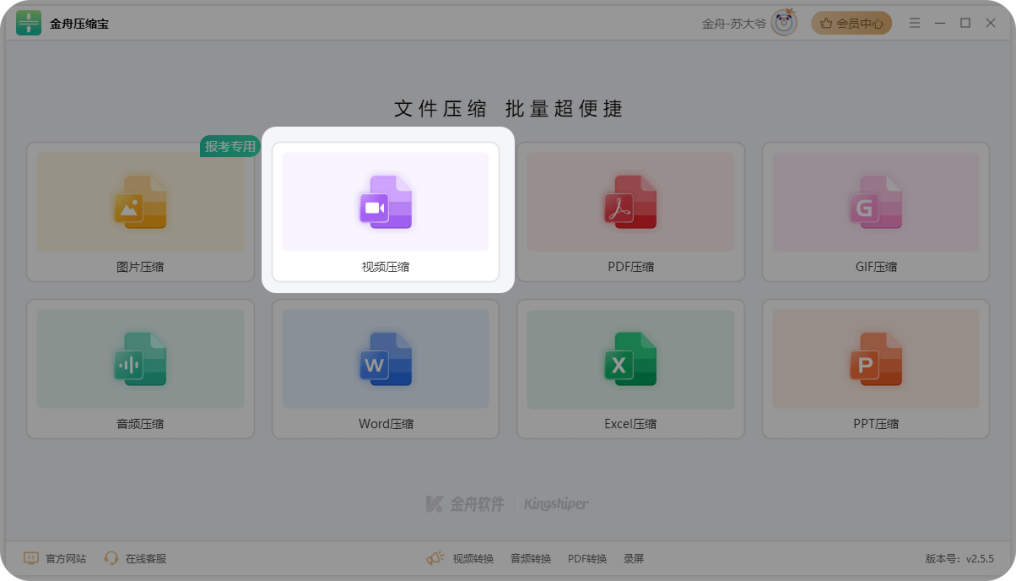Viewport: 1016px width, 581px height.
Task: Click the 录屏 screen recording link
Action: pos(633,558)
